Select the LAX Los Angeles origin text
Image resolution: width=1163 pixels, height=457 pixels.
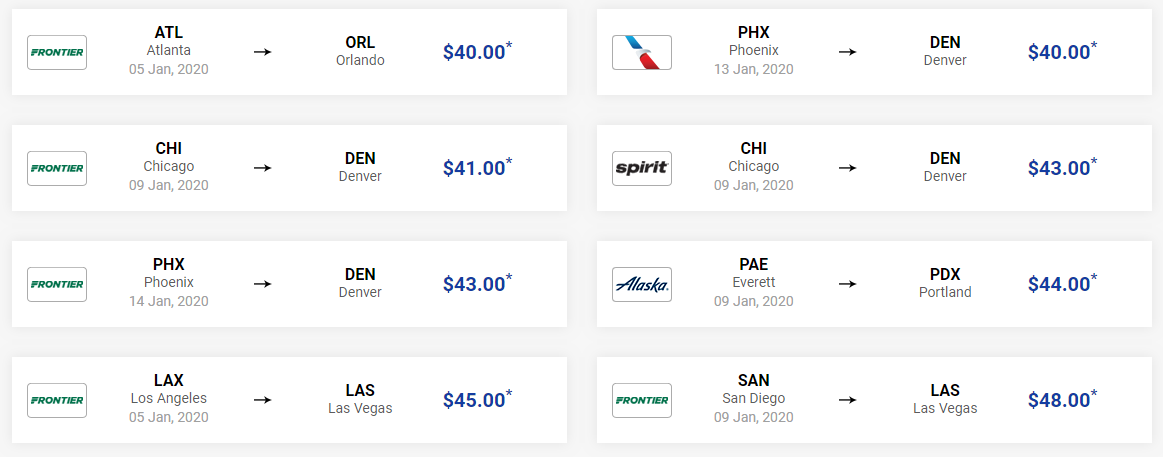(x=169, y=390)
